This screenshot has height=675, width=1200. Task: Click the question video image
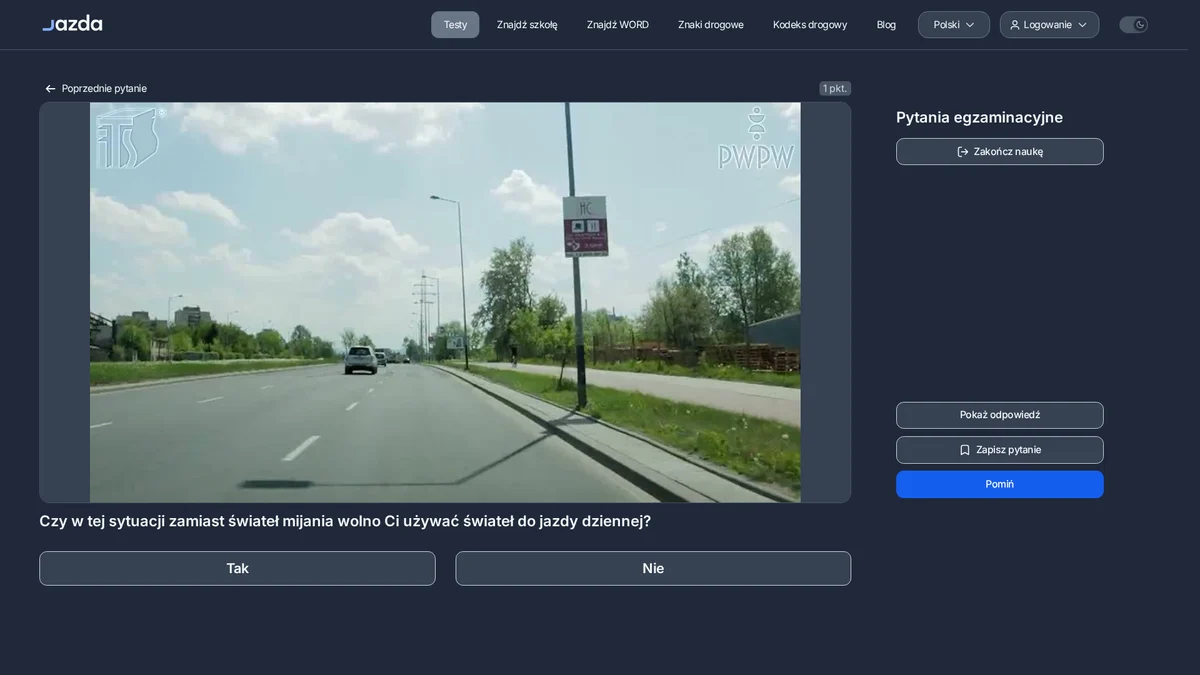coord(445,302)
